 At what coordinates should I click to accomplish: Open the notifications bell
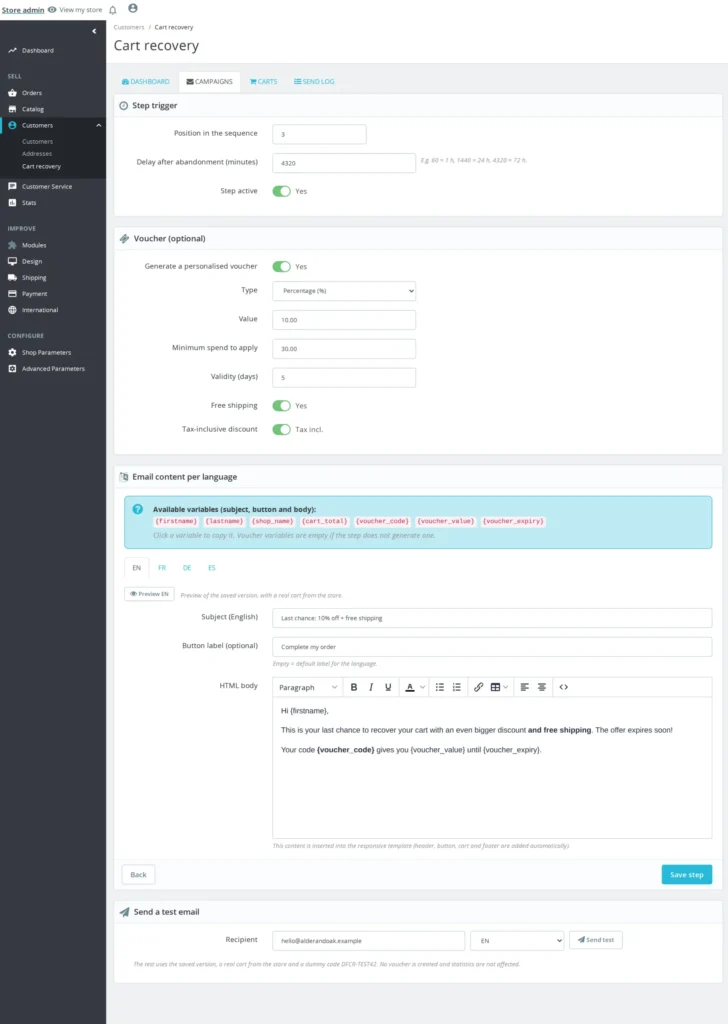tap(113, 10)
